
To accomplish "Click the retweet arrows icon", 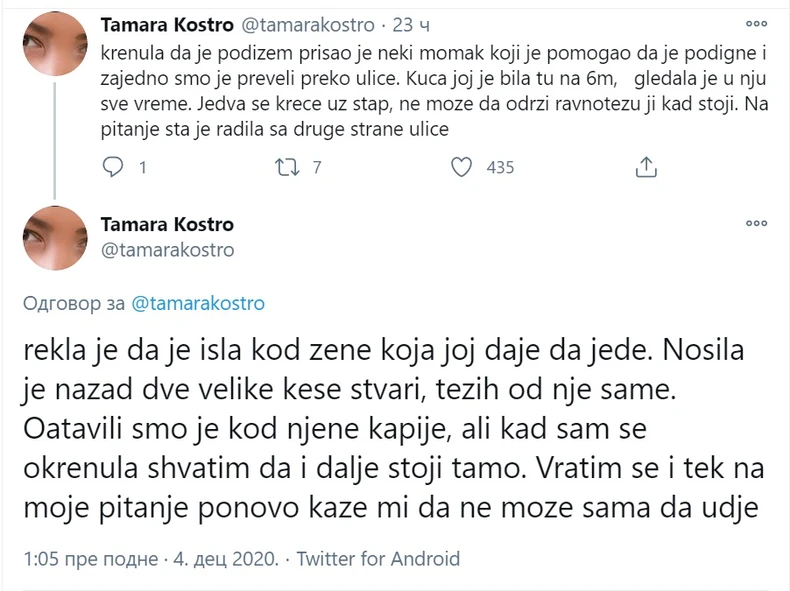I will [x=287, y=167].
